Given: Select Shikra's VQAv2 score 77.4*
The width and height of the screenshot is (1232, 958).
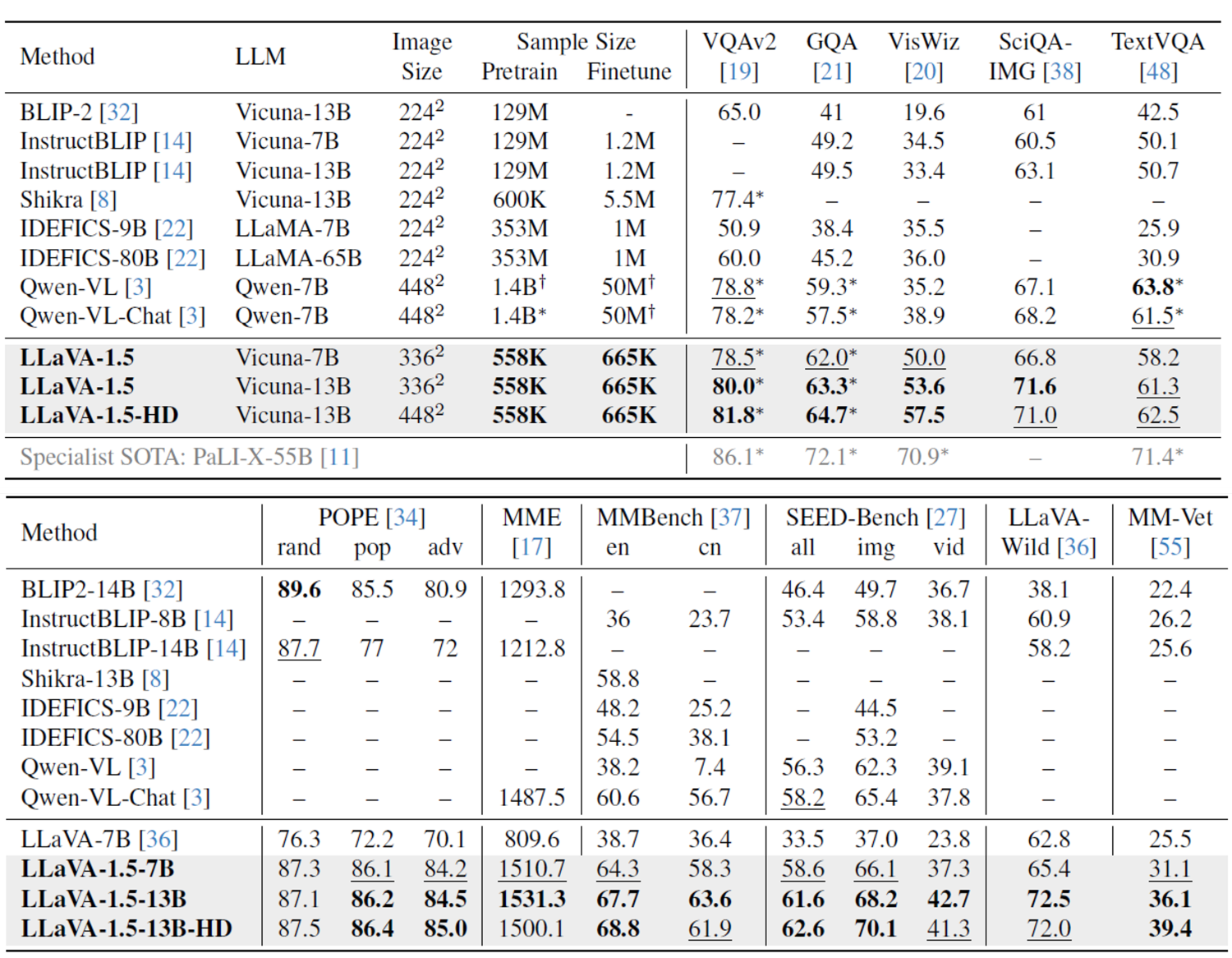Looking at the screenshot, I should (x=738, y=200).
